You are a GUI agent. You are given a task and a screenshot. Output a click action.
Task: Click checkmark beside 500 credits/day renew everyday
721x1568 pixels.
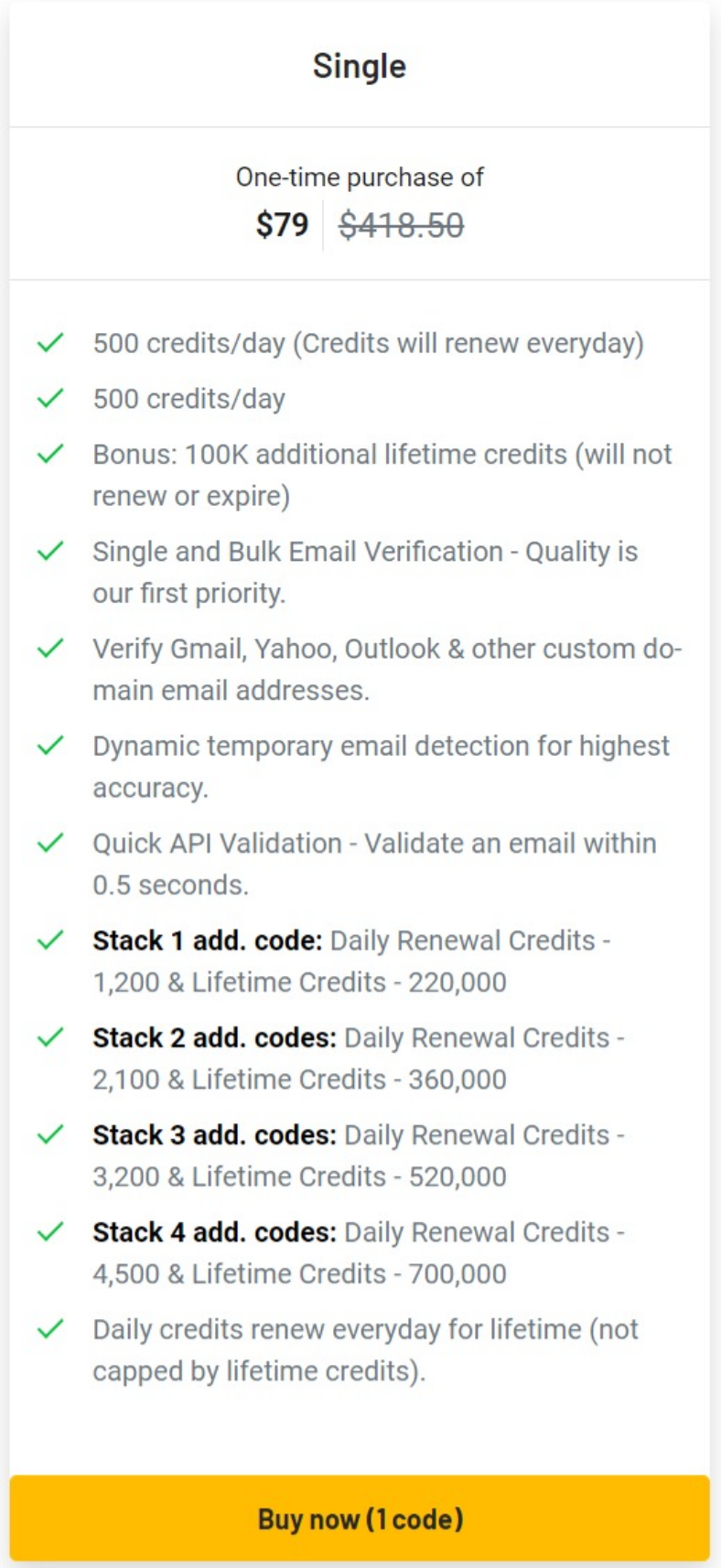coord(50,343)
